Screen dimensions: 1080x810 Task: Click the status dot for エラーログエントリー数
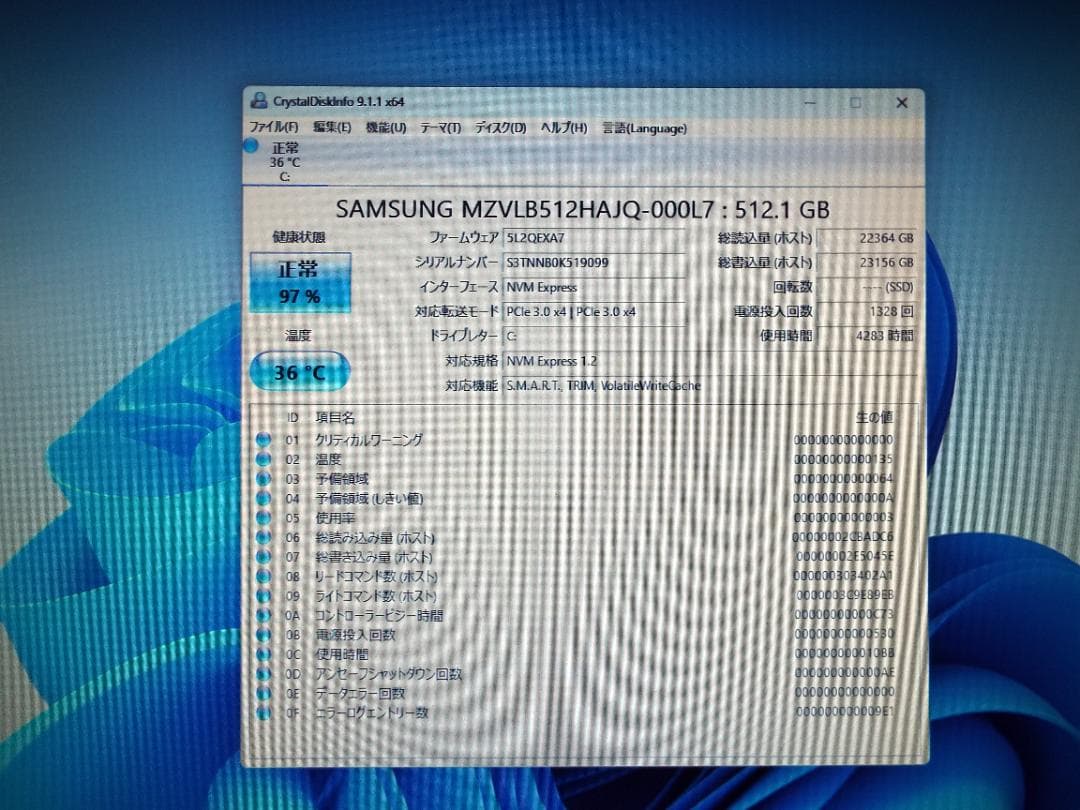pos(262,713)
